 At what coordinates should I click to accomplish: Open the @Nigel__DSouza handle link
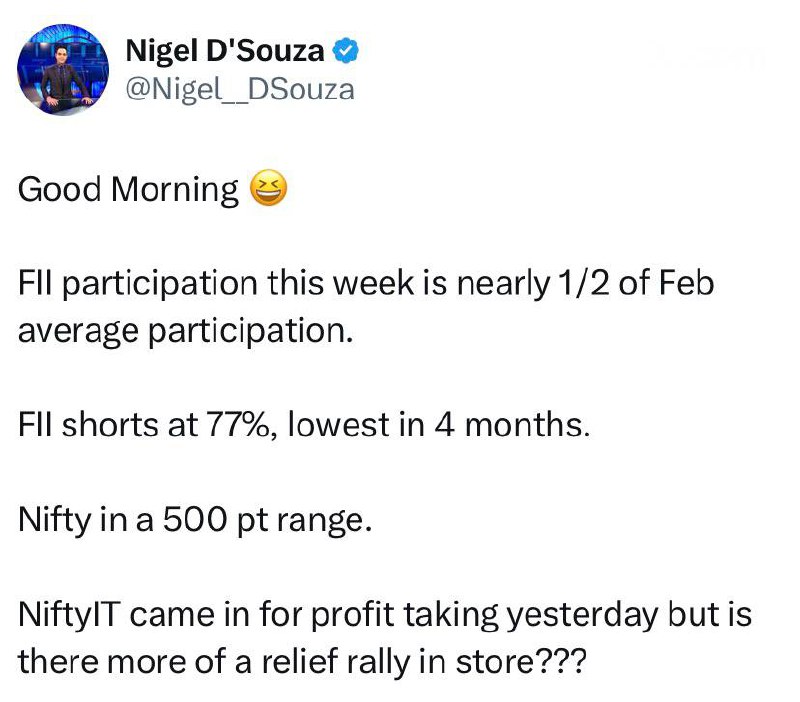click(x=240, y=89)
